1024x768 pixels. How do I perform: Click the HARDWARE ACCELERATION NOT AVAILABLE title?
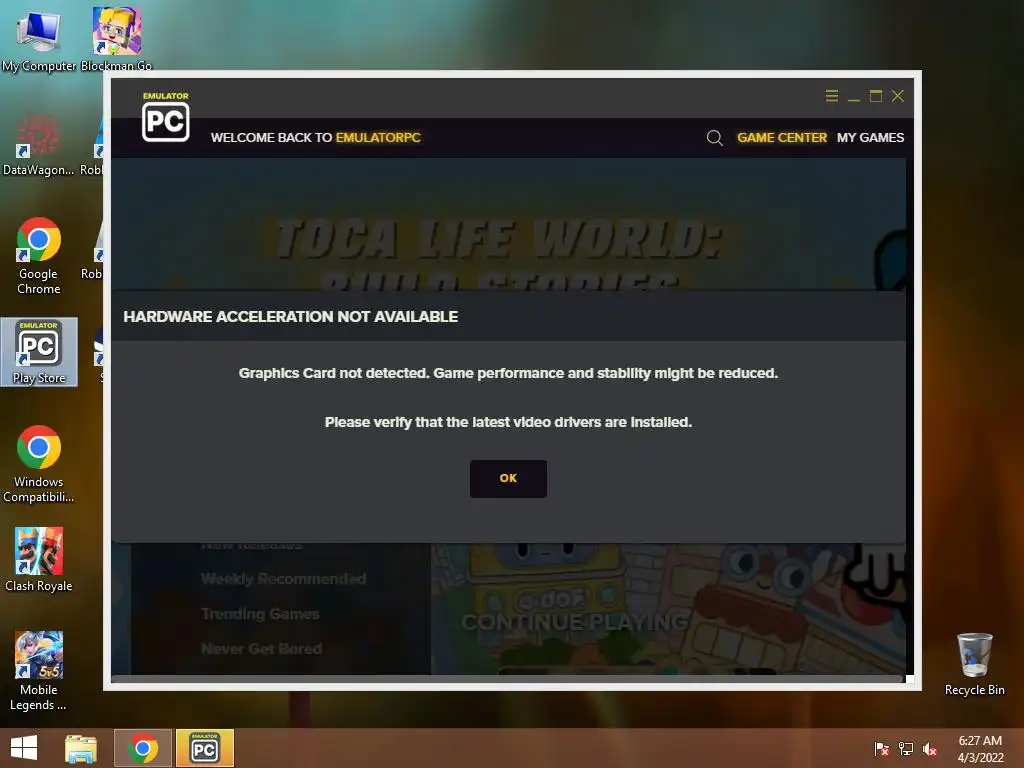click(291, 317)
